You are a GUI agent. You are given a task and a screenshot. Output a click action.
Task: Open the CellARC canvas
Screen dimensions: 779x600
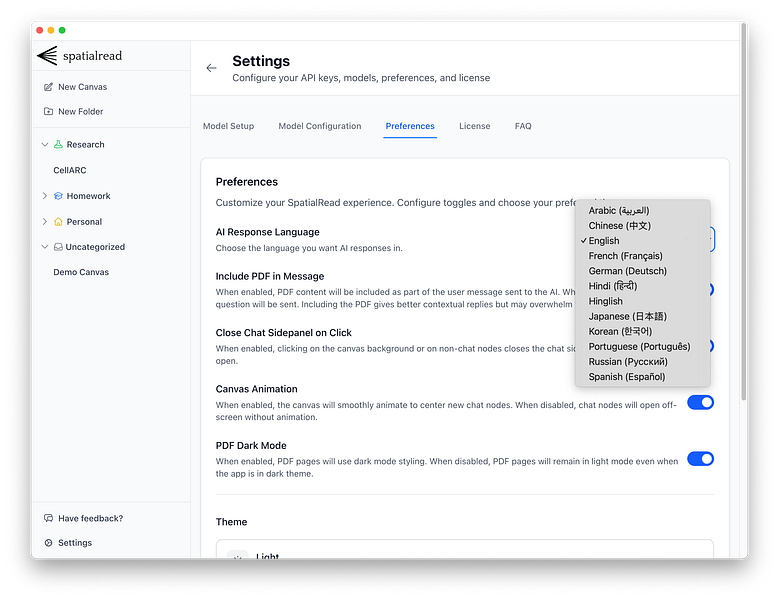point(70,170)
